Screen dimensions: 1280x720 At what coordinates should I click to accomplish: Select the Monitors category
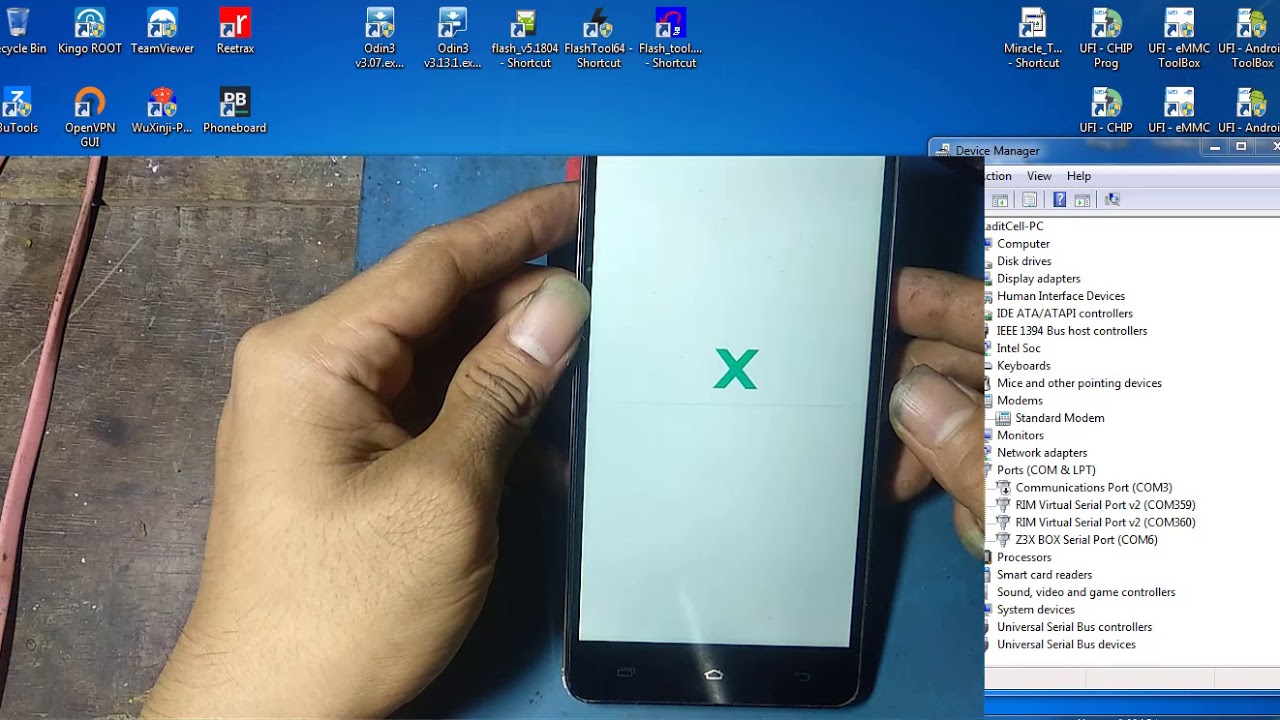tap(1020, 436)
